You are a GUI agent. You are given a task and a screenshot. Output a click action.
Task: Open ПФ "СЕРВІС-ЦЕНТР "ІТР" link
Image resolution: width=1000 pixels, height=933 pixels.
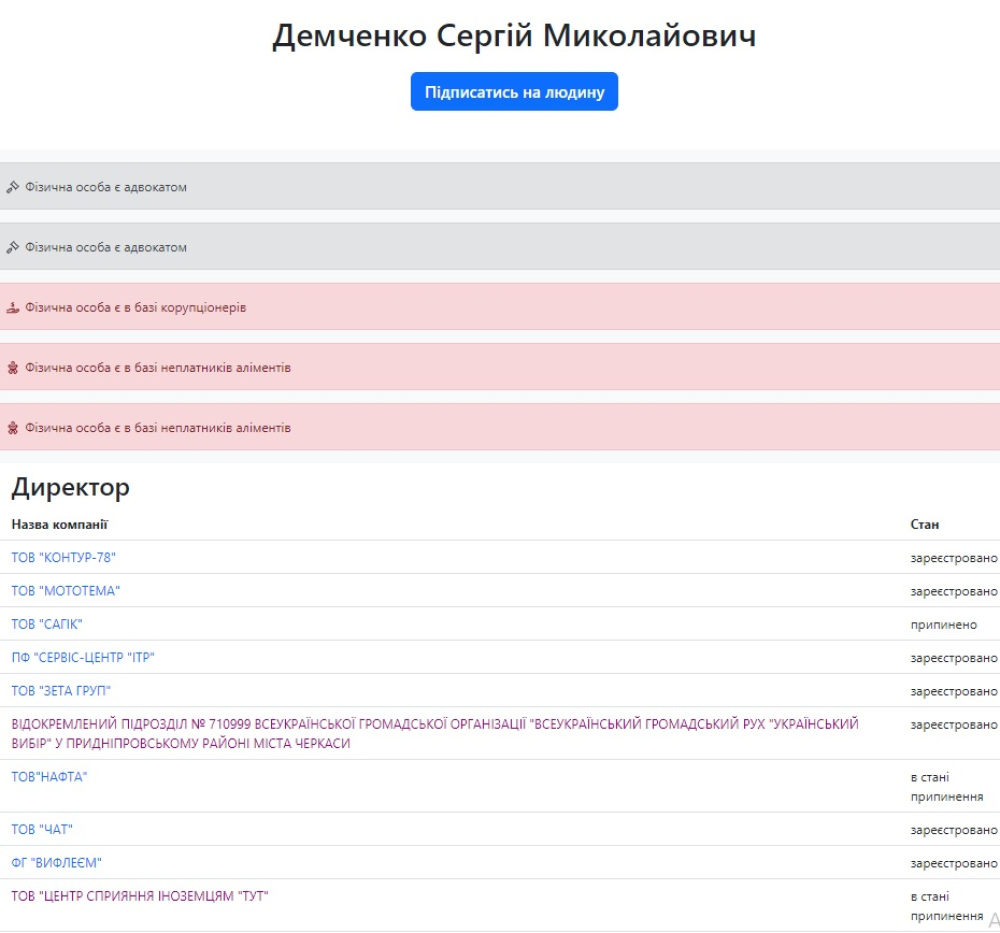(x=83, y=658)
